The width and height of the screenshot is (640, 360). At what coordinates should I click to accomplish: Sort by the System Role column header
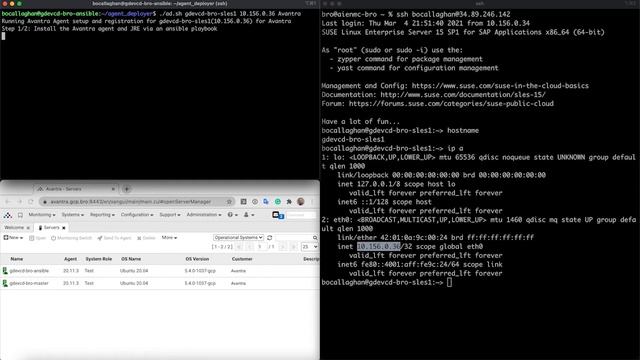point(99,259)
